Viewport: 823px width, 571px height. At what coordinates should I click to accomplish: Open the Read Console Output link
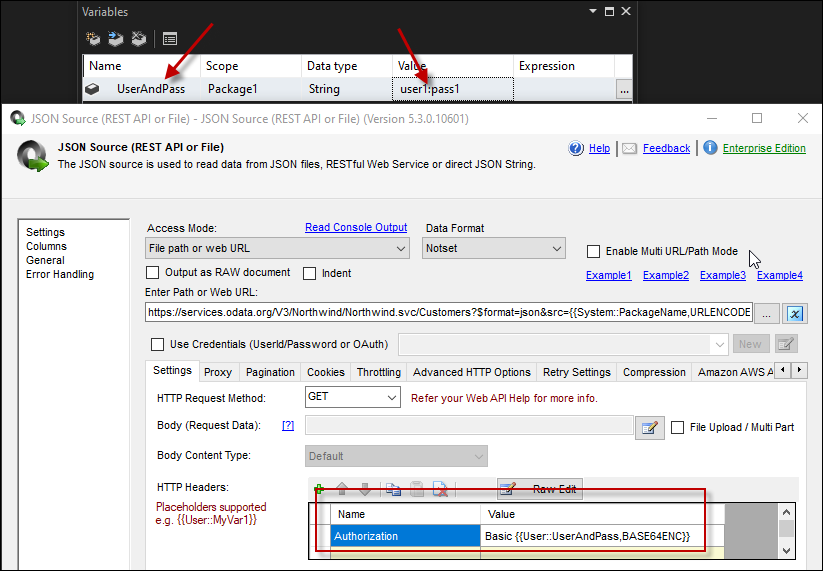pyautogui.click(x=356, y=227)
